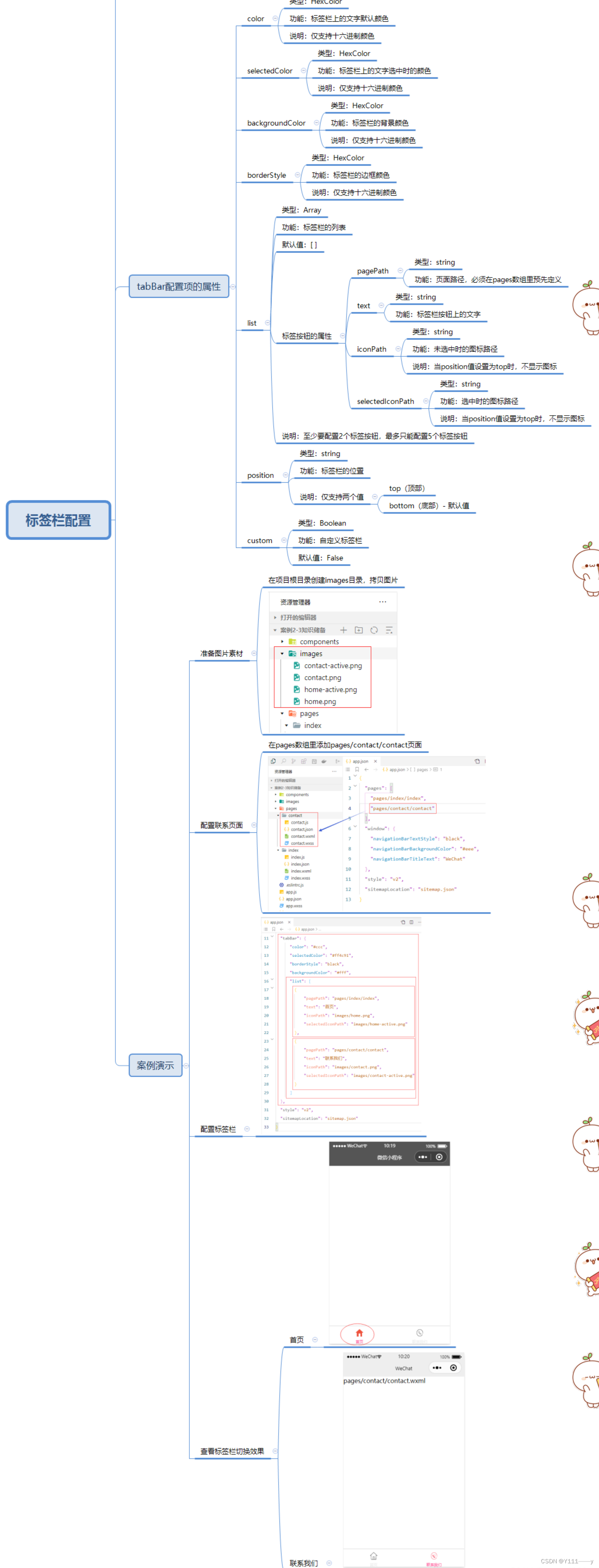Click the back arrow in the pages code breadcrumb bar
599x1568 pixels.
(x=366, y=769)
